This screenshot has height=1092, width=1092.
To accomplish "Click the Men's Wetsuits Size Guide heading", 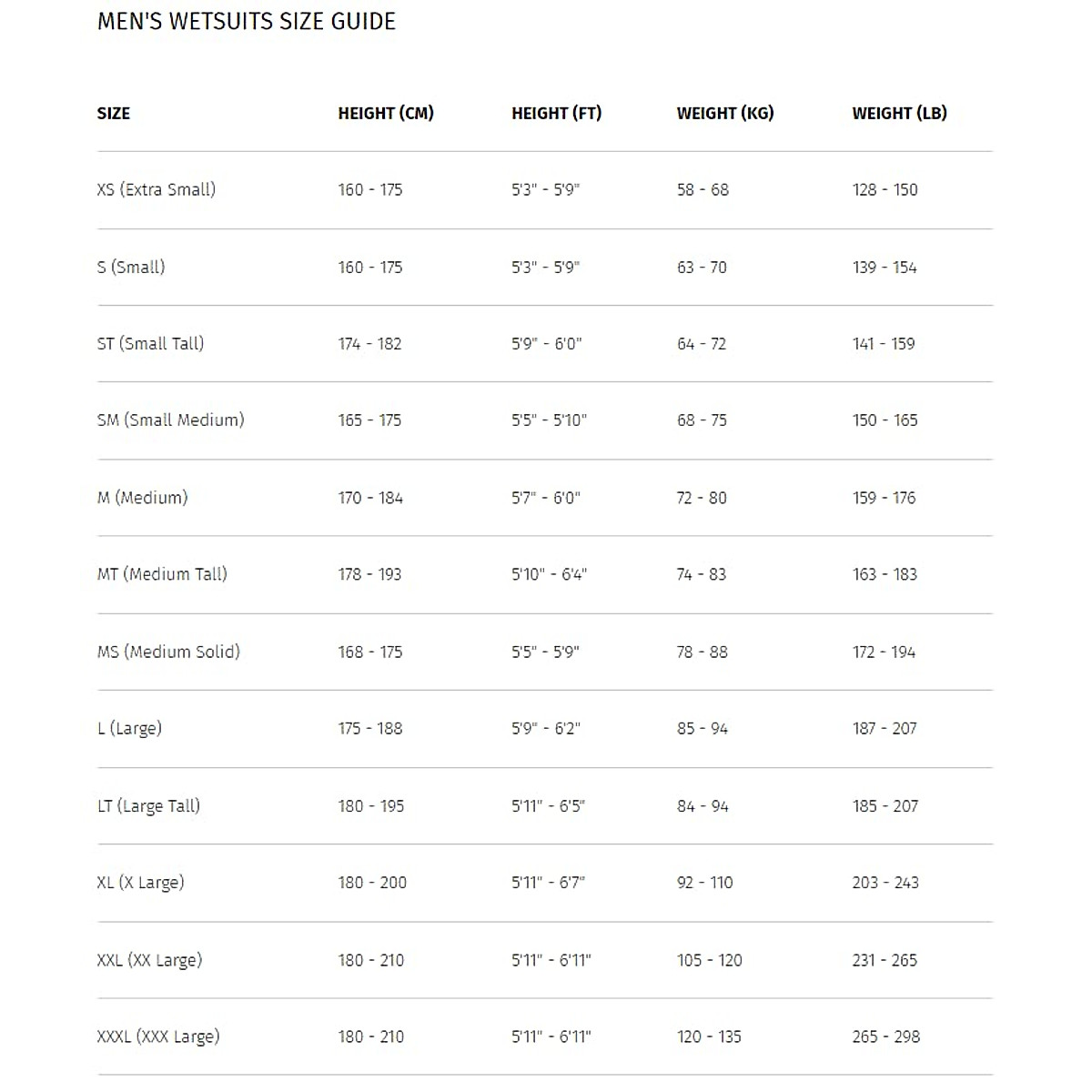I will pyautogui.click(x=247, y=22).
